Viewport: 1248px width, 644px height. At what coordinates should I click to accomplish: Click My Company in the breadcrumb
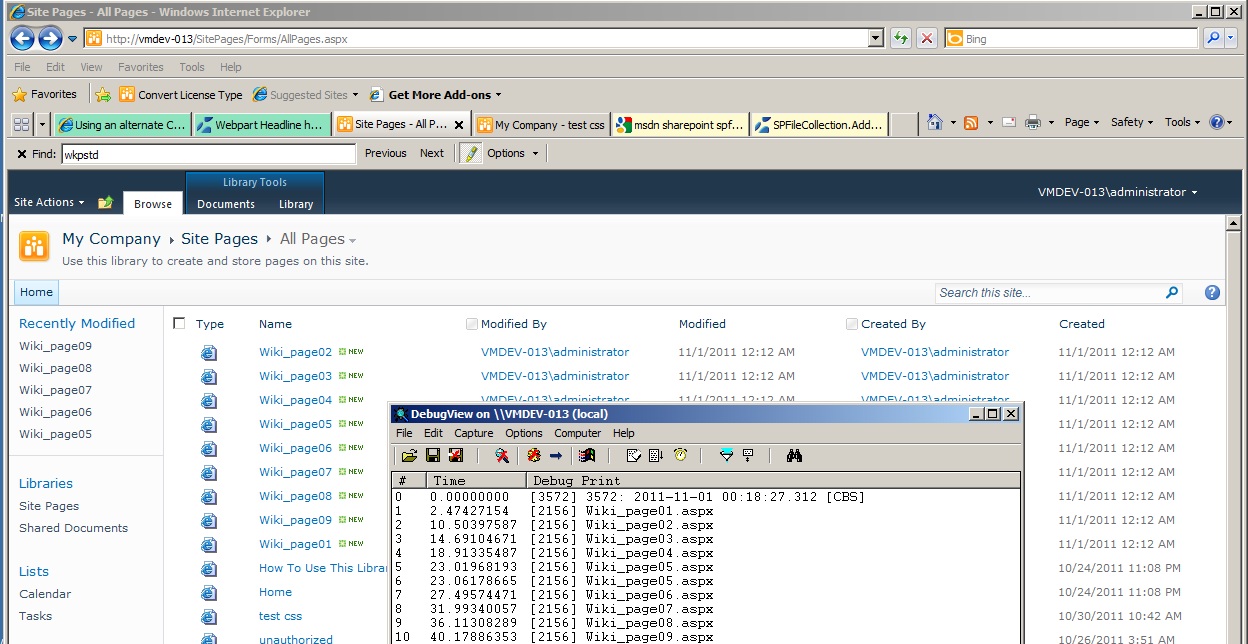(x=111, y=239)
